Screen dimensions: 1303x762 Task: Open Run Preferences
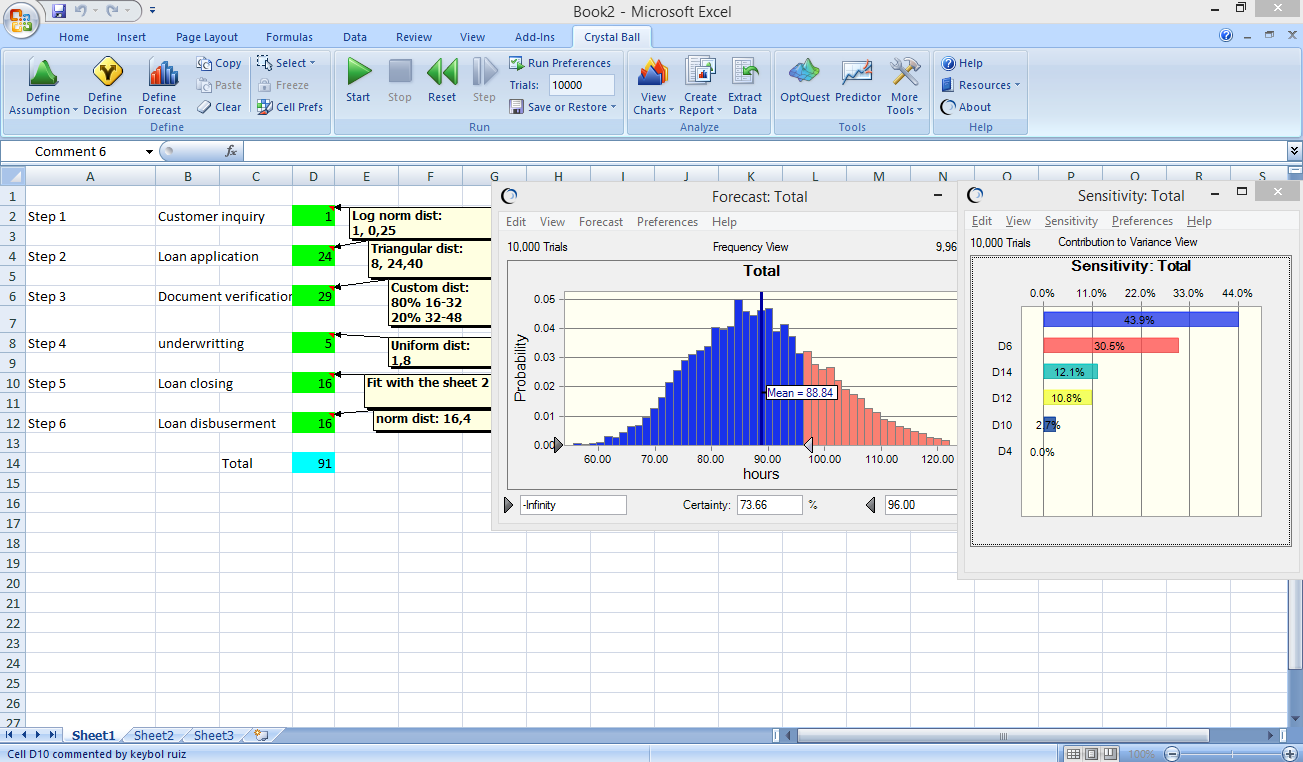point(560,63)
